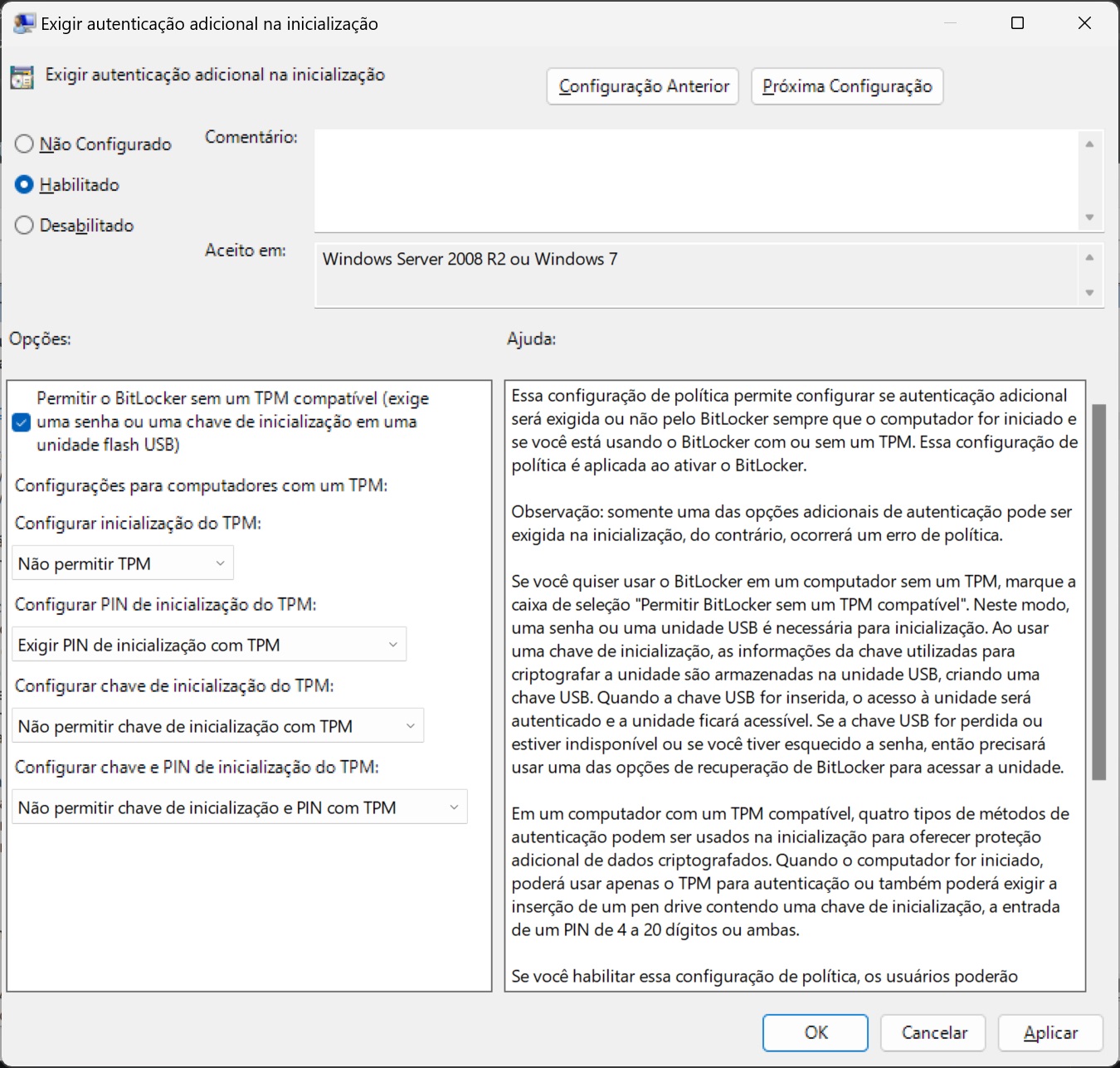1120x1068 pixels.
Task: Open Exigir PIN de inicialização com TPM dropdown
Action: (209, 645)
